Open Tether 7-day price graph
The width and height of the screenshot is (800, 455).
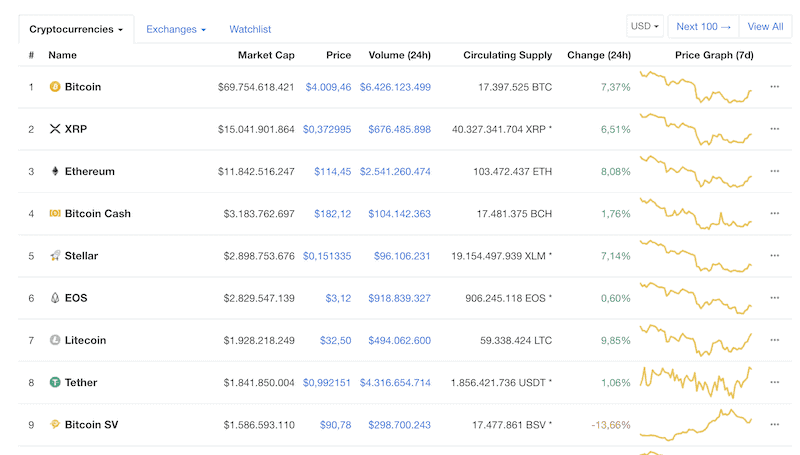[696, 382]
